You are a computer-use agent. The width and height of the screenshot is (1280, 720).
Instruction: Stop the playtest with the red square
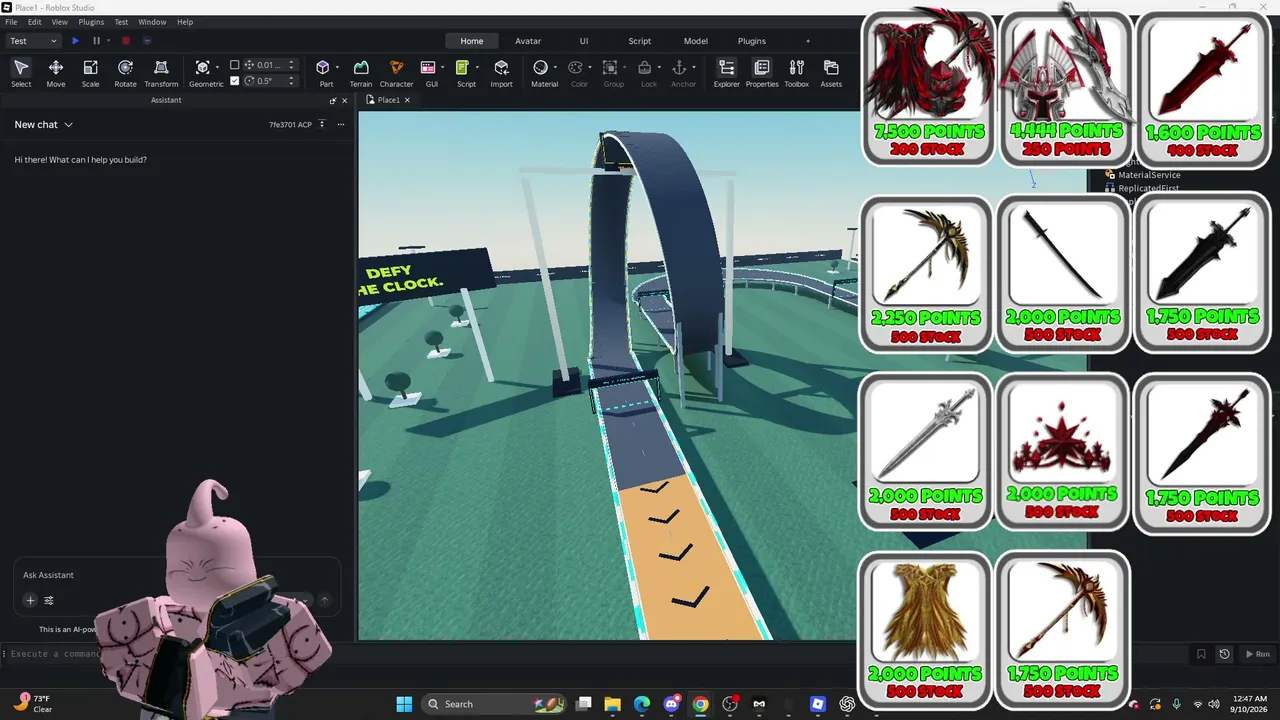126,41
